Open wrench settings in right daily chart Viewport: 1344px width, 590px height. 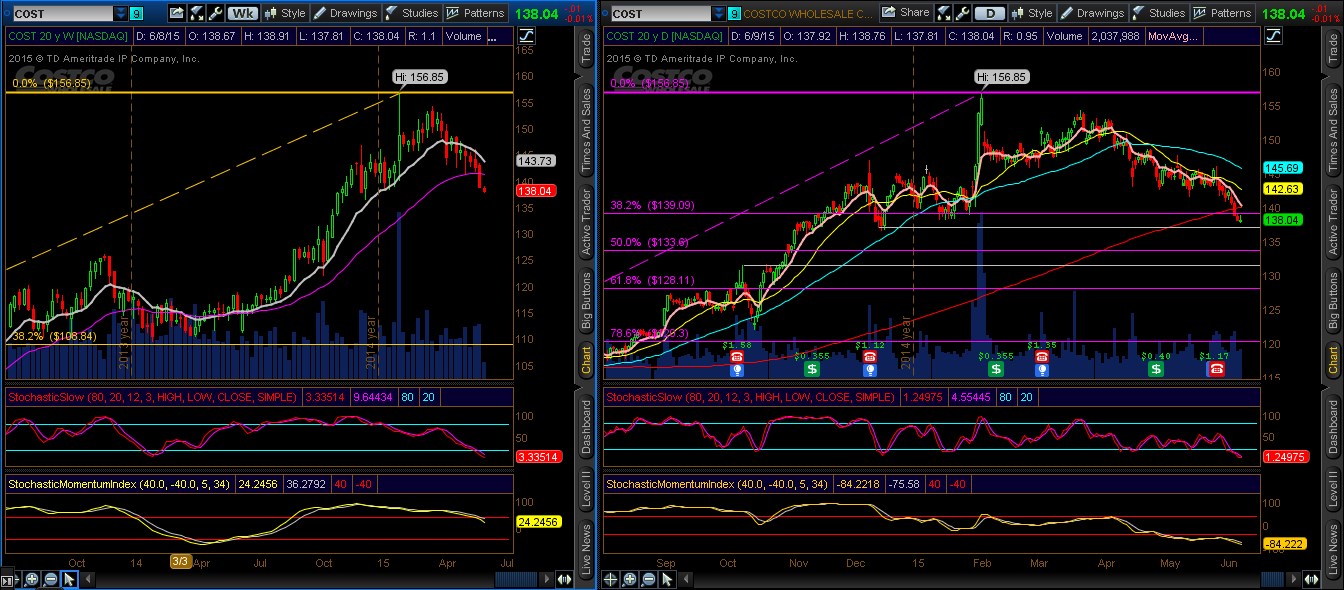click(x=962, y=13)
